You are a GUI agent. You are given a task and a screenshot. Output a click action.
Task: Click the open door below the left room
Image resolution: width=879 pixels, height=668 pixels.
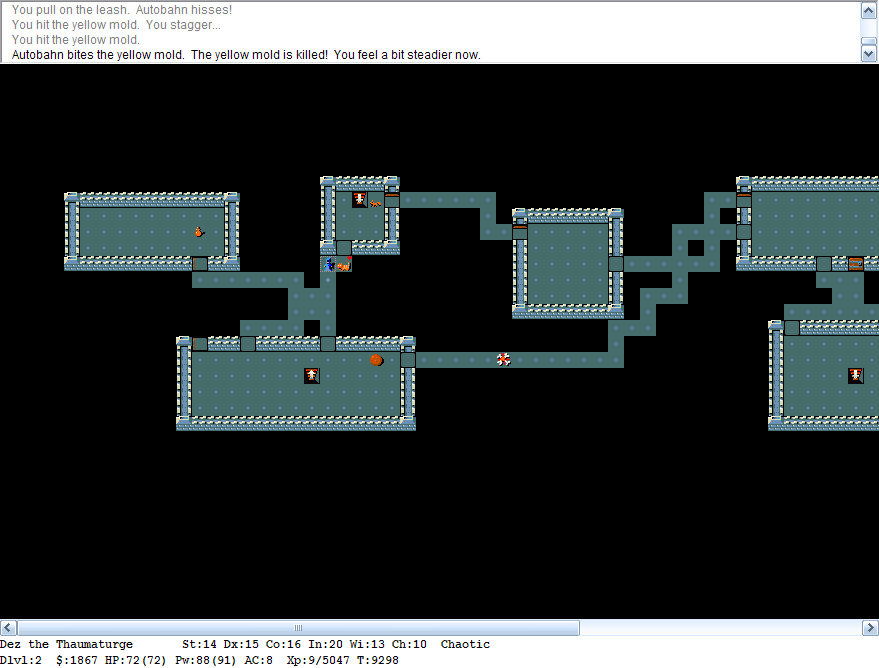[x=200, y=264]
